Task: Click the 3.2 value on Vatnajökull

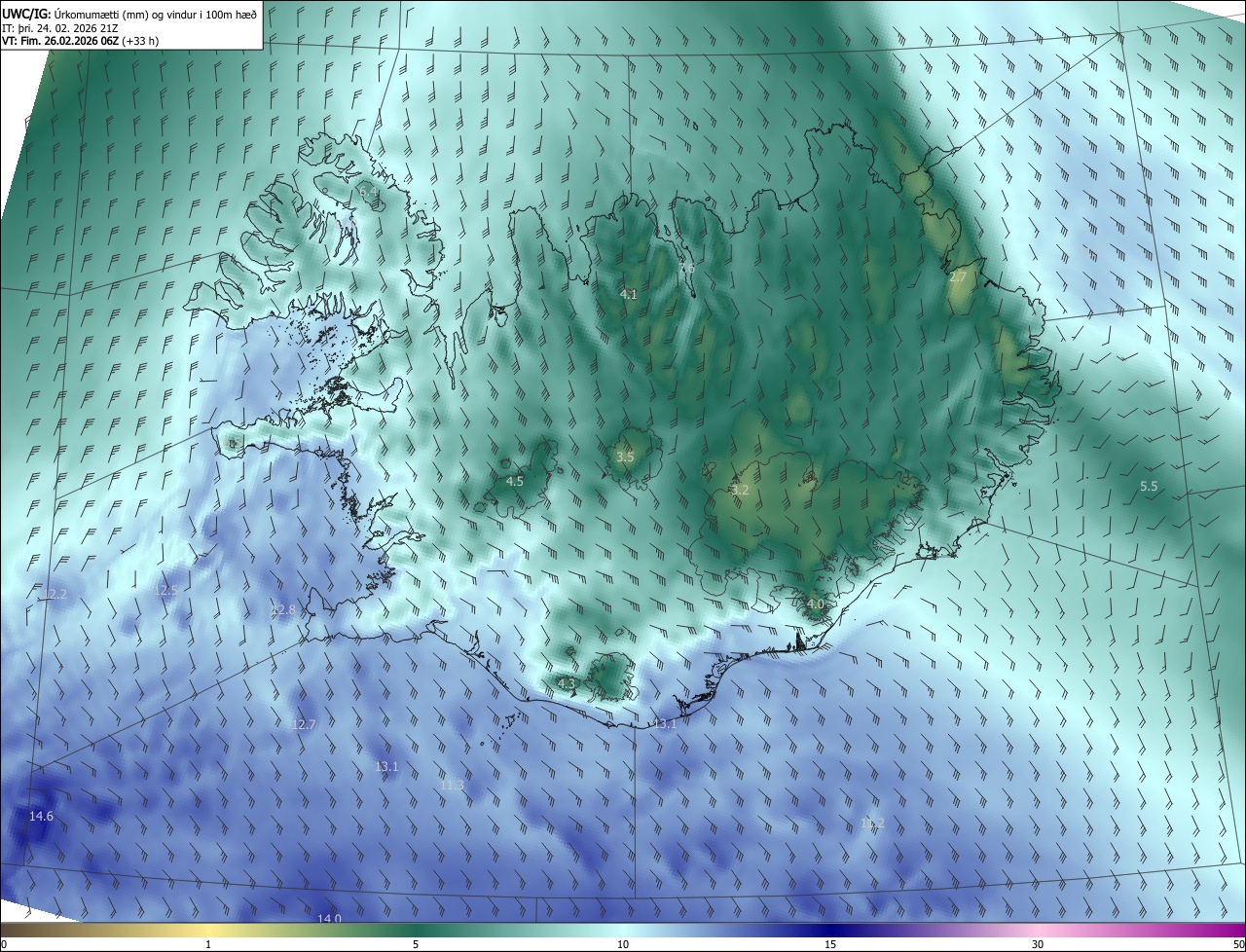Action: (740, 490)
